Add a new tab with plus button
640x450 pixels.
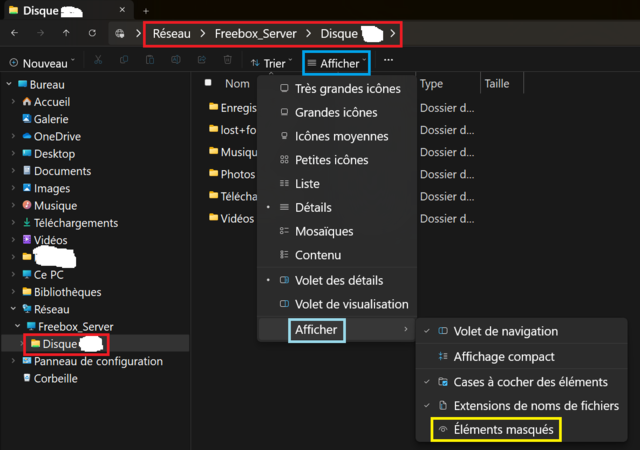point(146,11)
